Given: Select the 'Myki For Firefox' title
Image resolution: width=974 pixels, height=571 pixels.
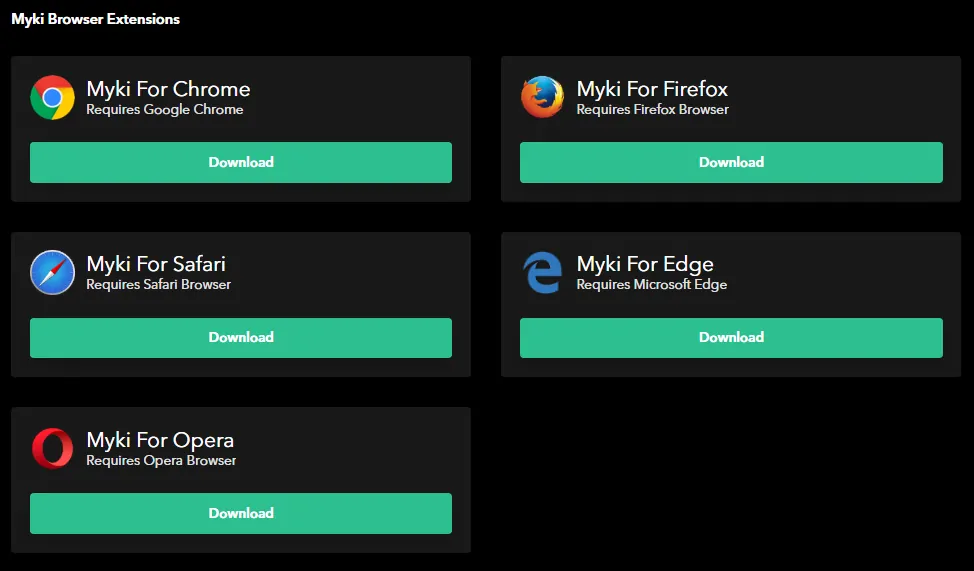Looking at the screenshot, I should (652, 89).
